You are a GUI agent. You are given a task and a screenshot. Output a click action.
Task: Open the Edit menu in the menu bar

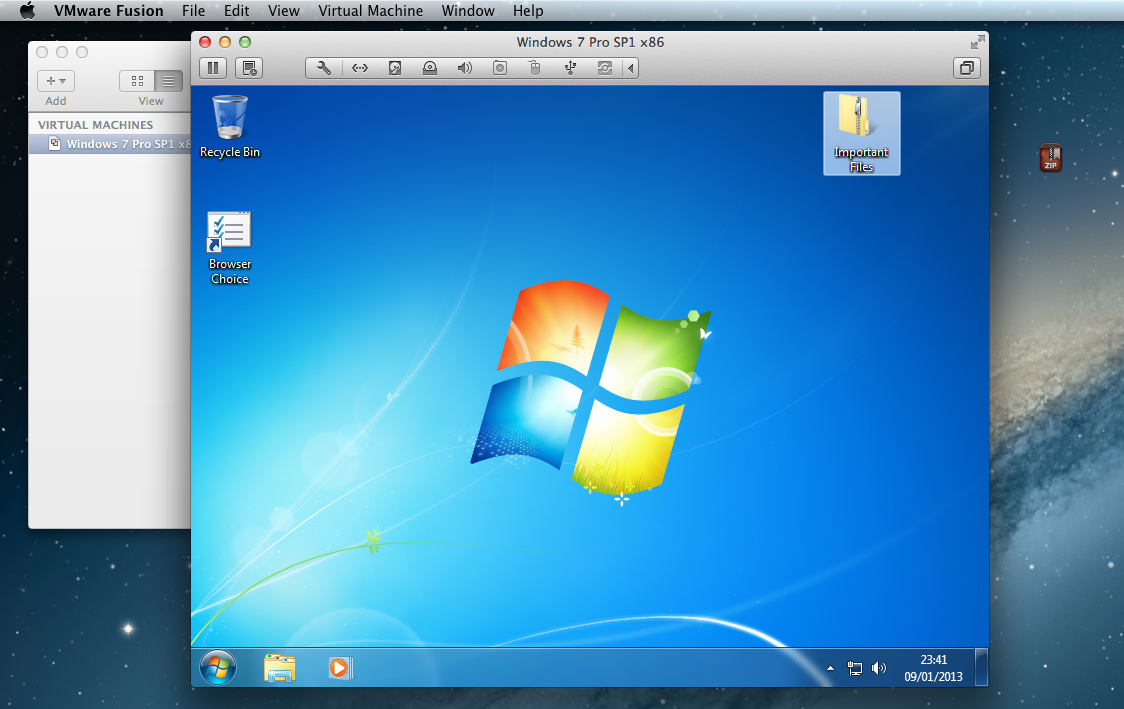point(236,11)
